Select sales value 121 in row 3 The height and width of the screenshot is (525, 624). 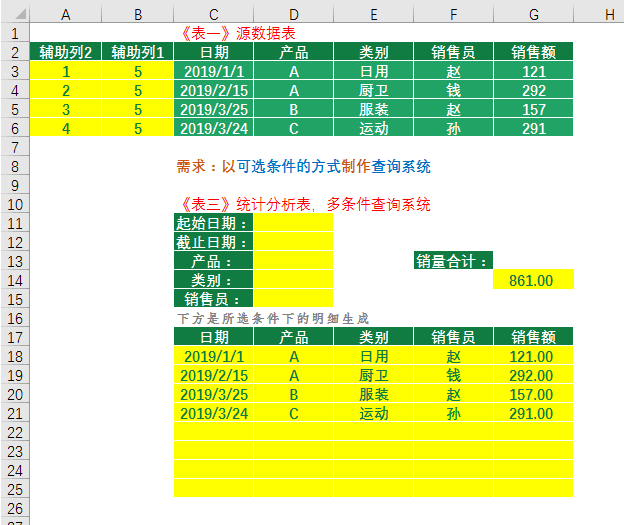534,71
